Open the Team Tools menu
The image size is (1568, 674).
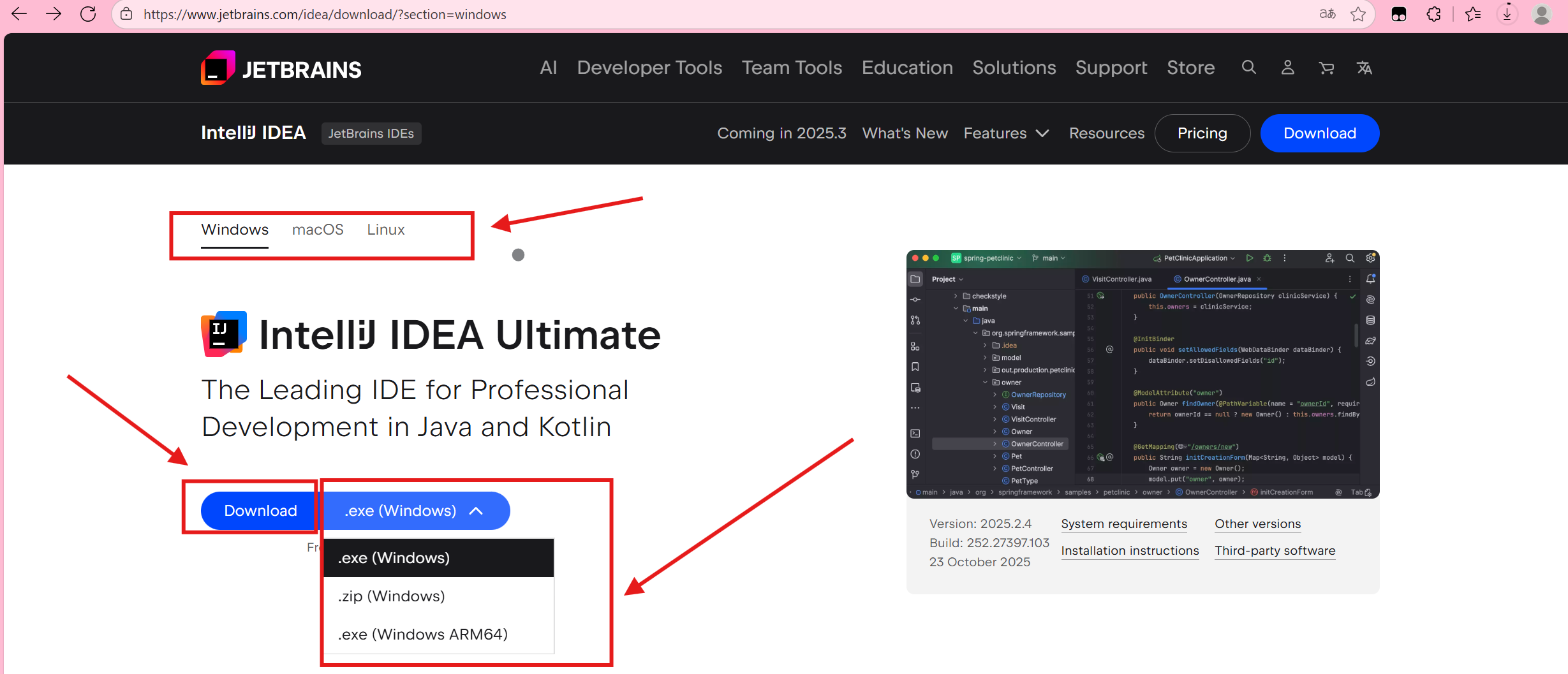click(792, 68)
